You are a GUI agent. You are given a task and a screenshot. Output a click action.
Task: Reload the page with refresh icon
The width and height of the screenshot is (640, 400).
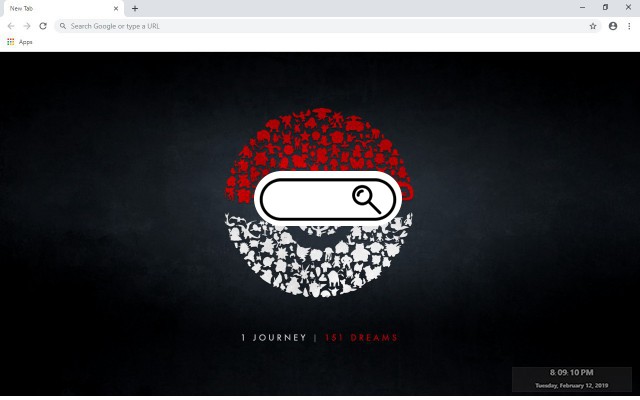(43, 26)
